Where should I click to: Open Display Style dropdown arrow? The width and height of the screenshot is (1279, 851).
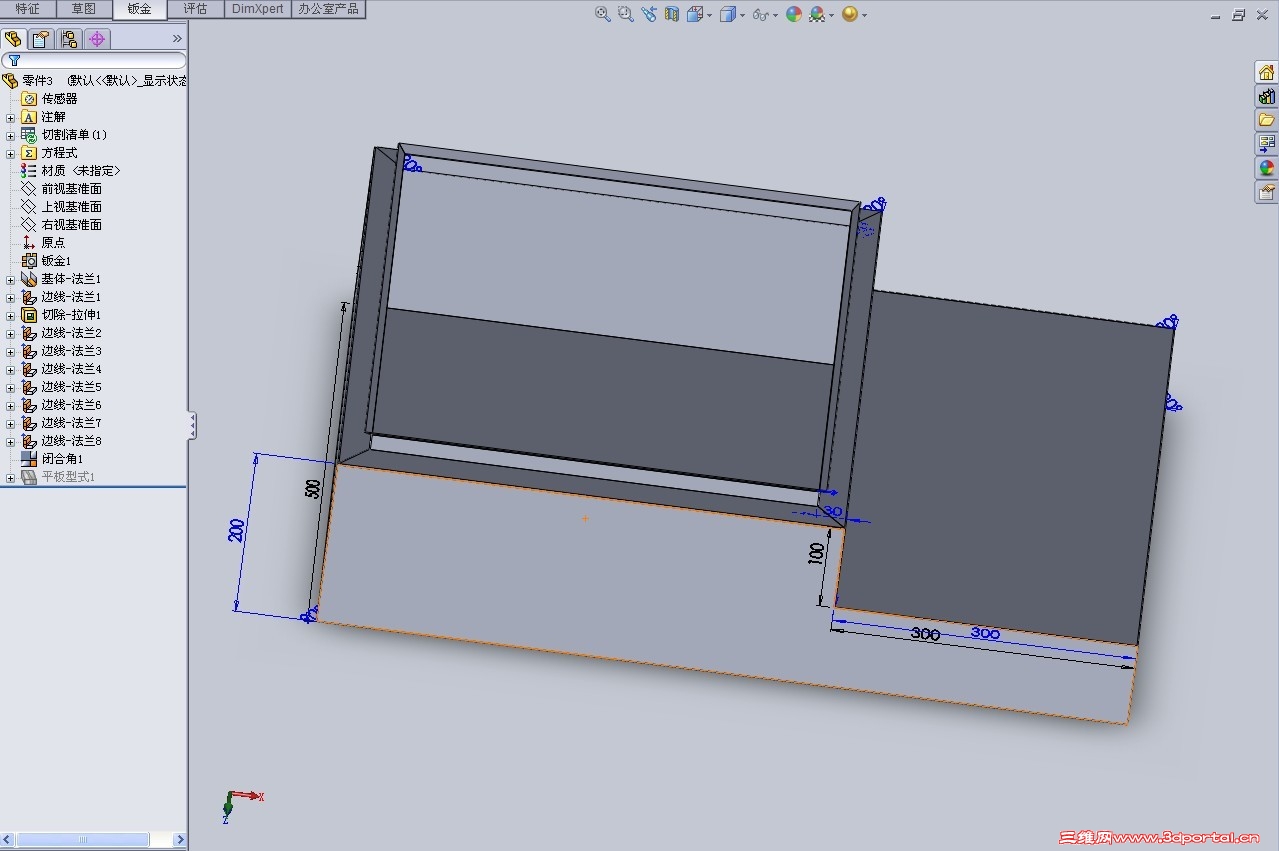742,15
